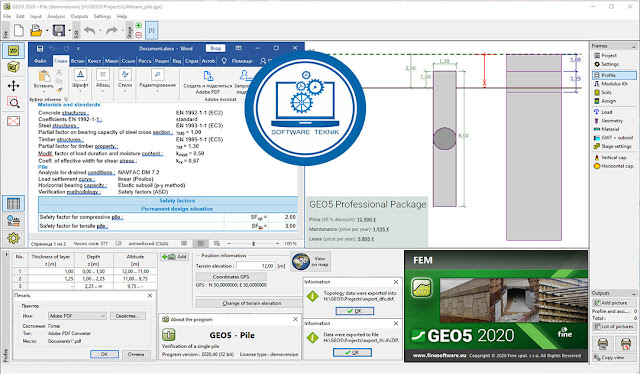The image size is (640, 374).
Task: Adjust the Word zoom slider in status bar
Action: [x=253, y=244]
